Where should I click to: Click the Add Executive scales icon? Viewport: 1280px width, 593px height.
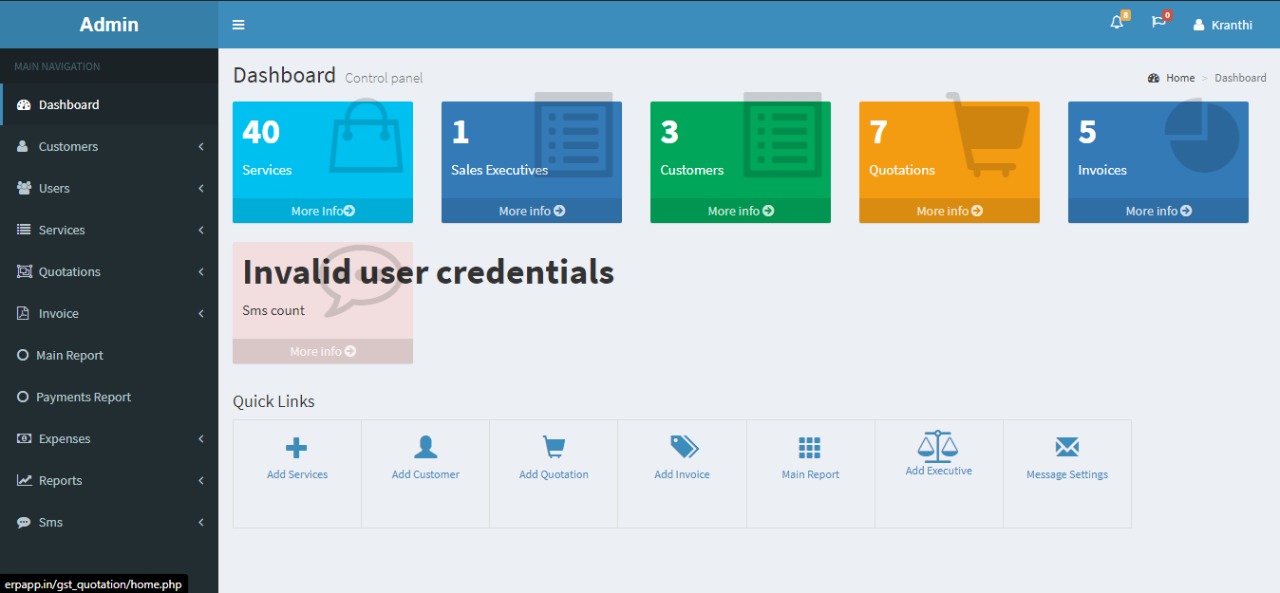click(x=938, y=444)
